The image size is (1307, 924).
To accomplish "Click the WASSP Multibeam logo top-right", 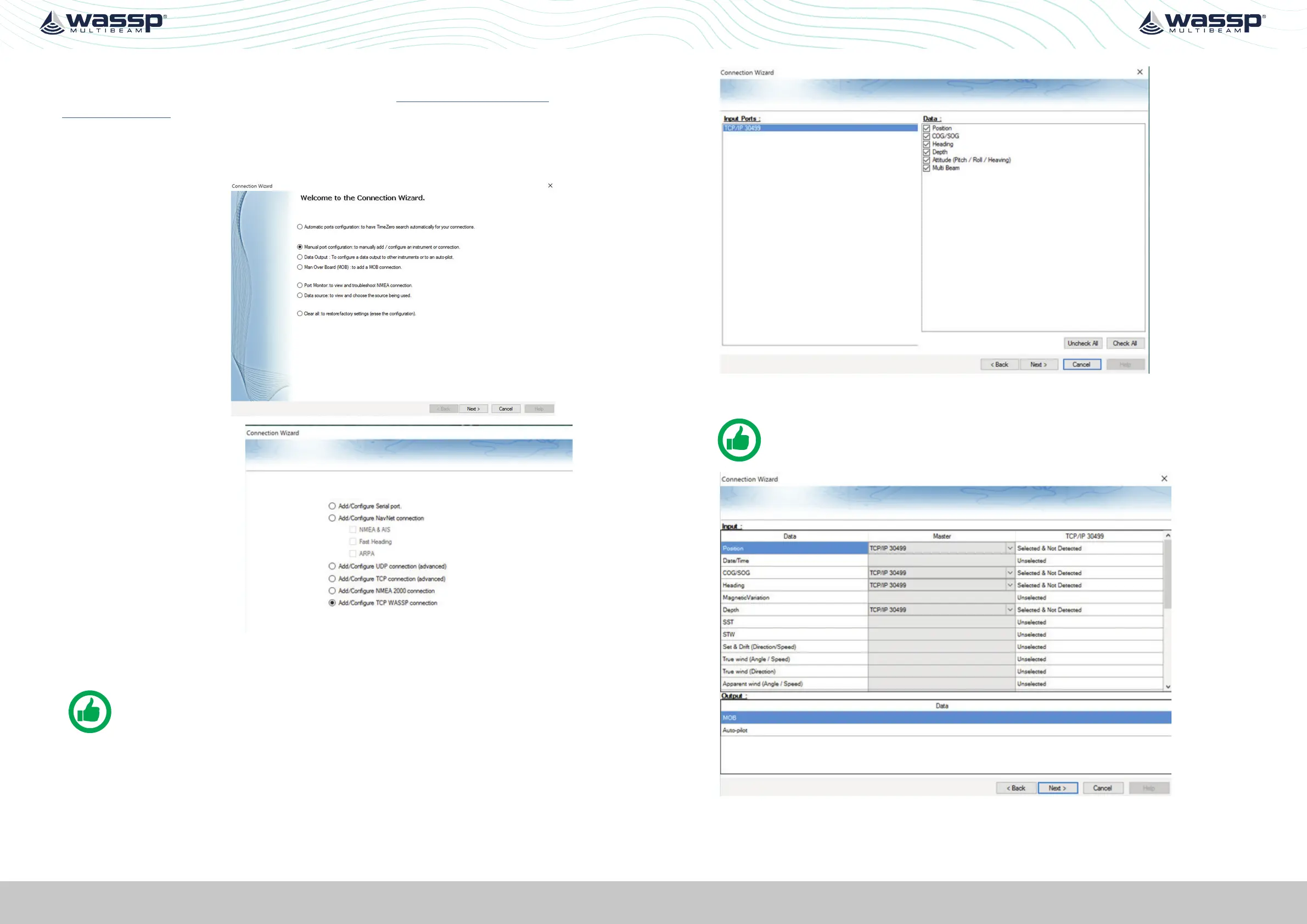I will [1202, 22].
